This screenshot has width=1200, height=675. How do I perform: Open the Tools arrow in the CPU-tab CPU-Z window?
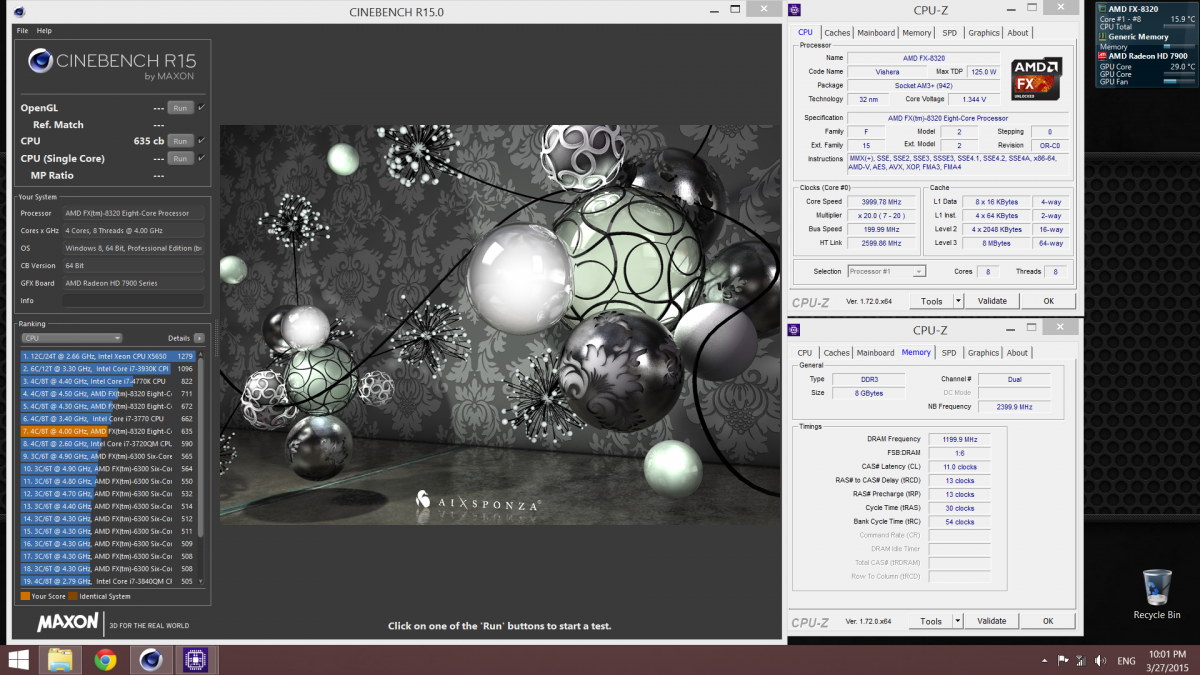click(958, 301)
